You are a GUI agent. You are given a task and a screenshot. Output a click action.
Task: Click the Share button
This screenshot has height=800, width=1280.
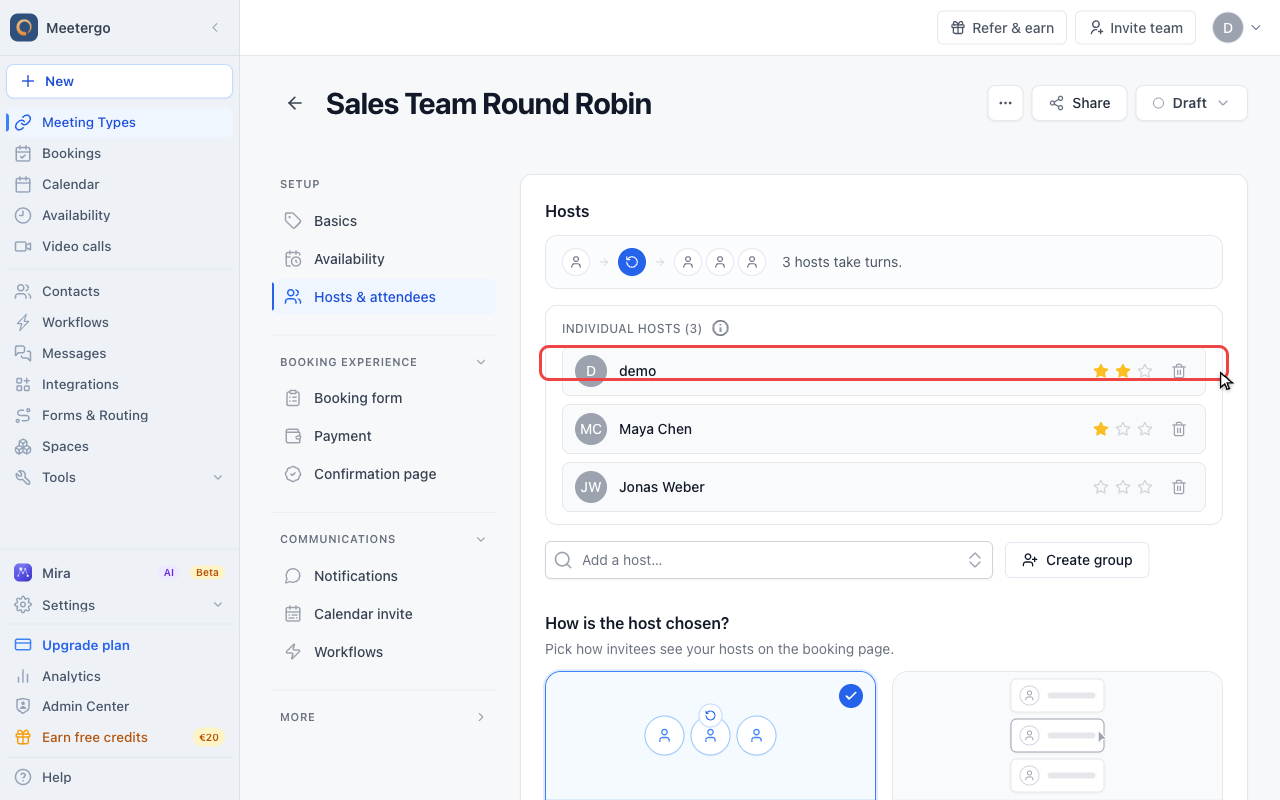tap(1079, 103)
